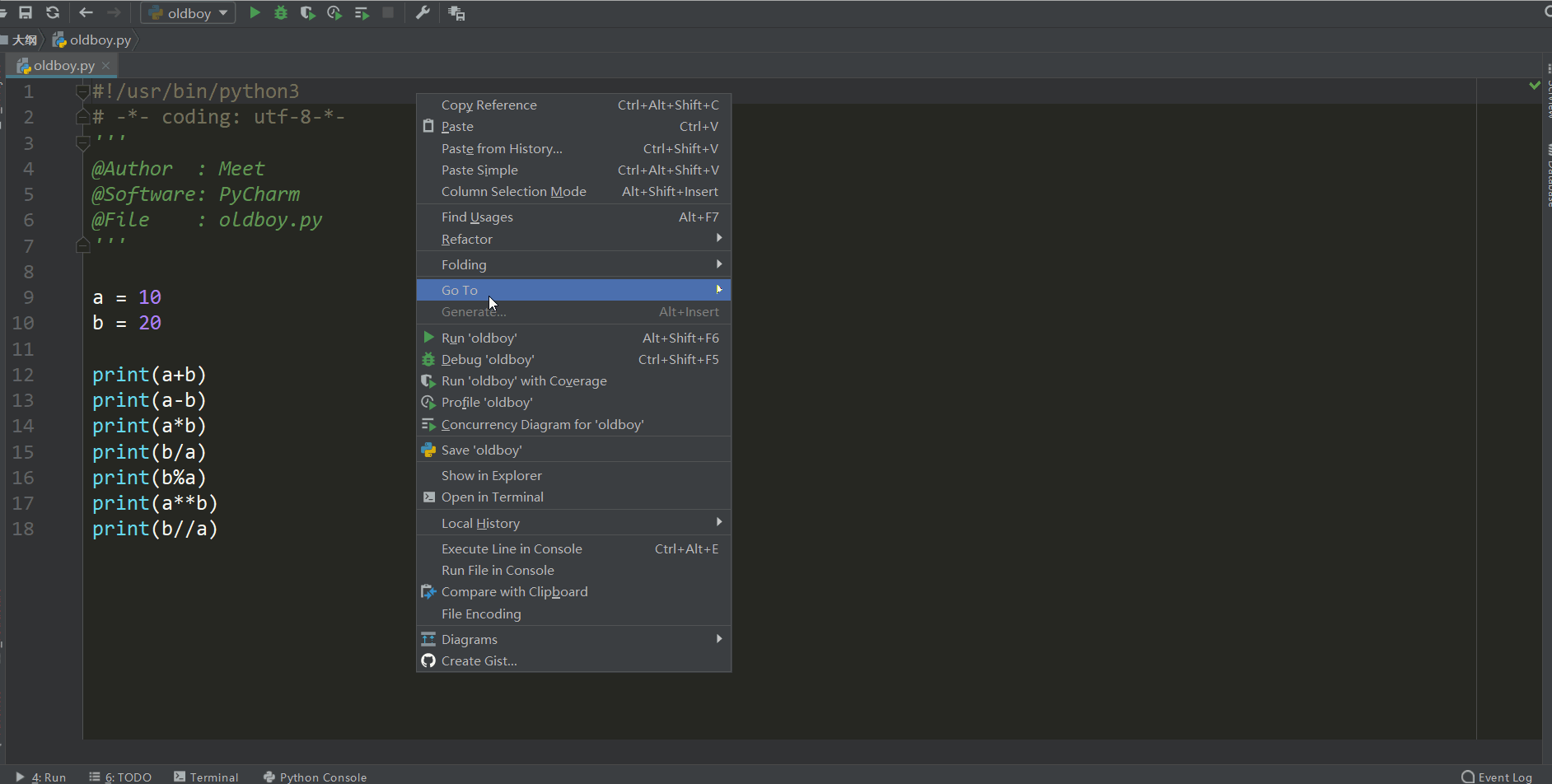Viewport: 1552px width, 784px height.
Task: Choose Compare with Clipboard
Action: (573, 591)
